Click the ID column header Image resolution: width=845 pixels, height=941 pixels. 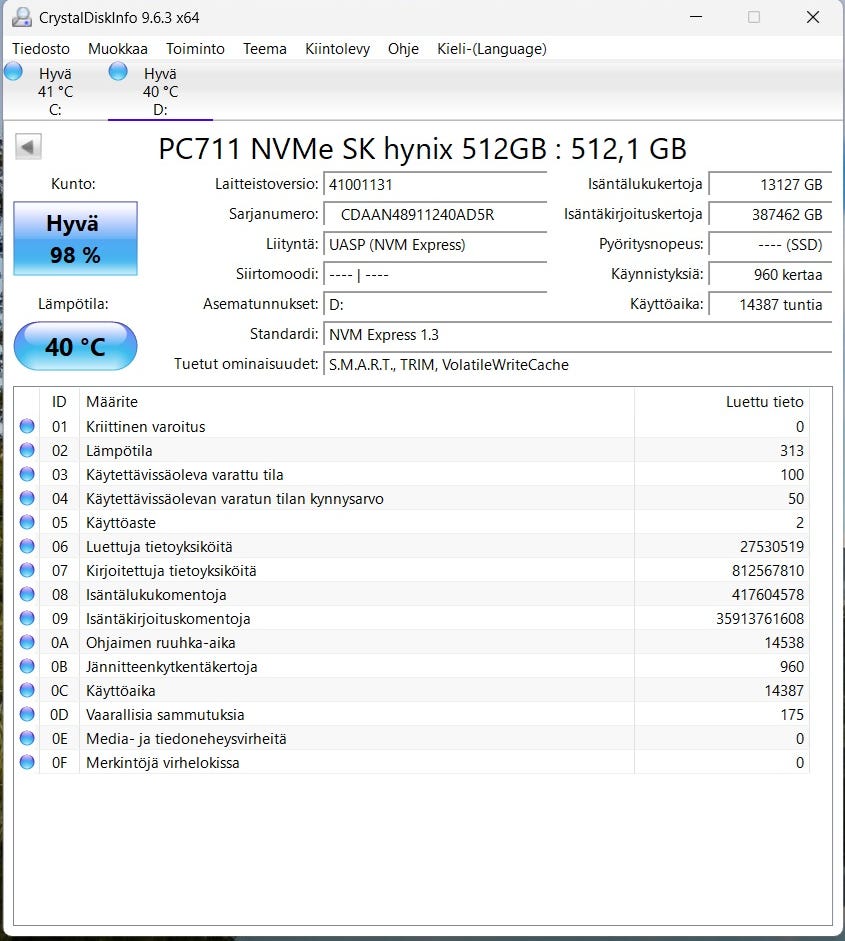[x=59, y=401]
